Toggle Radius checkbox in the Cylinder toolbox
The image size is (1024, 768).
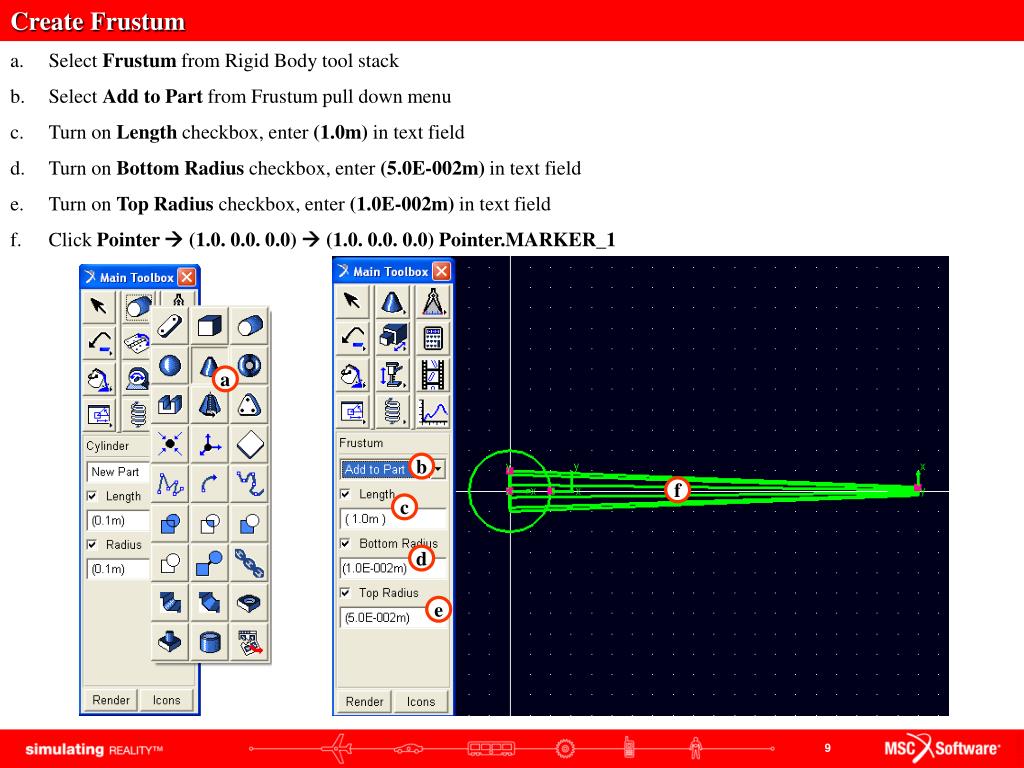click(92, 544)
